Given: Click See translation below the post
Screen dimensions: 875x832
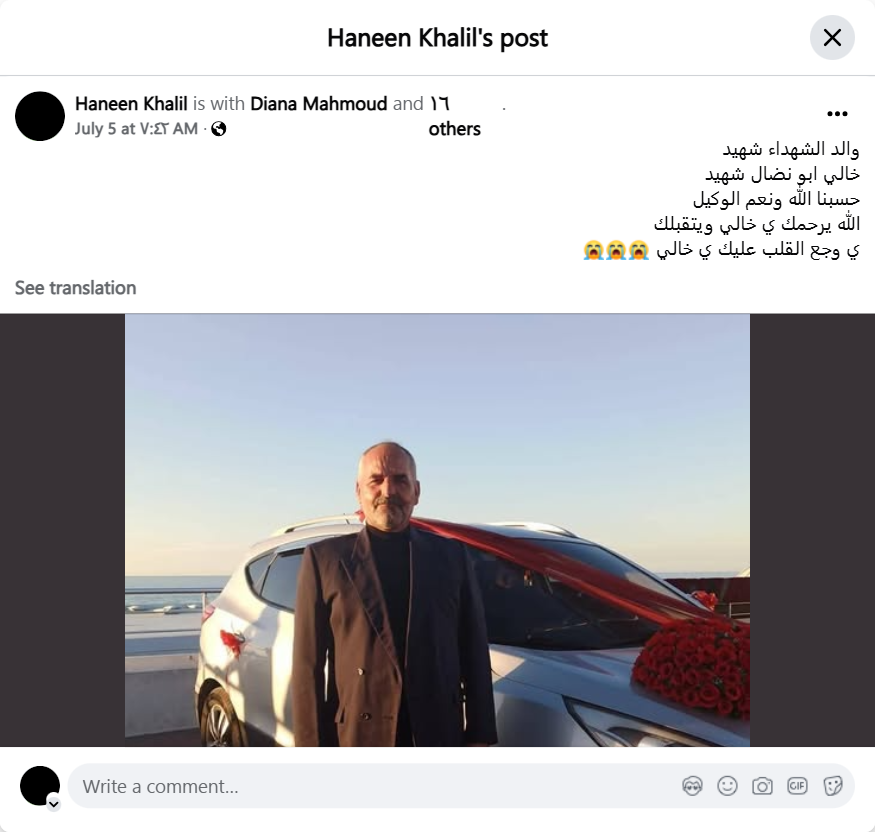Looking at the screenshot, I should tap(75, 288).
